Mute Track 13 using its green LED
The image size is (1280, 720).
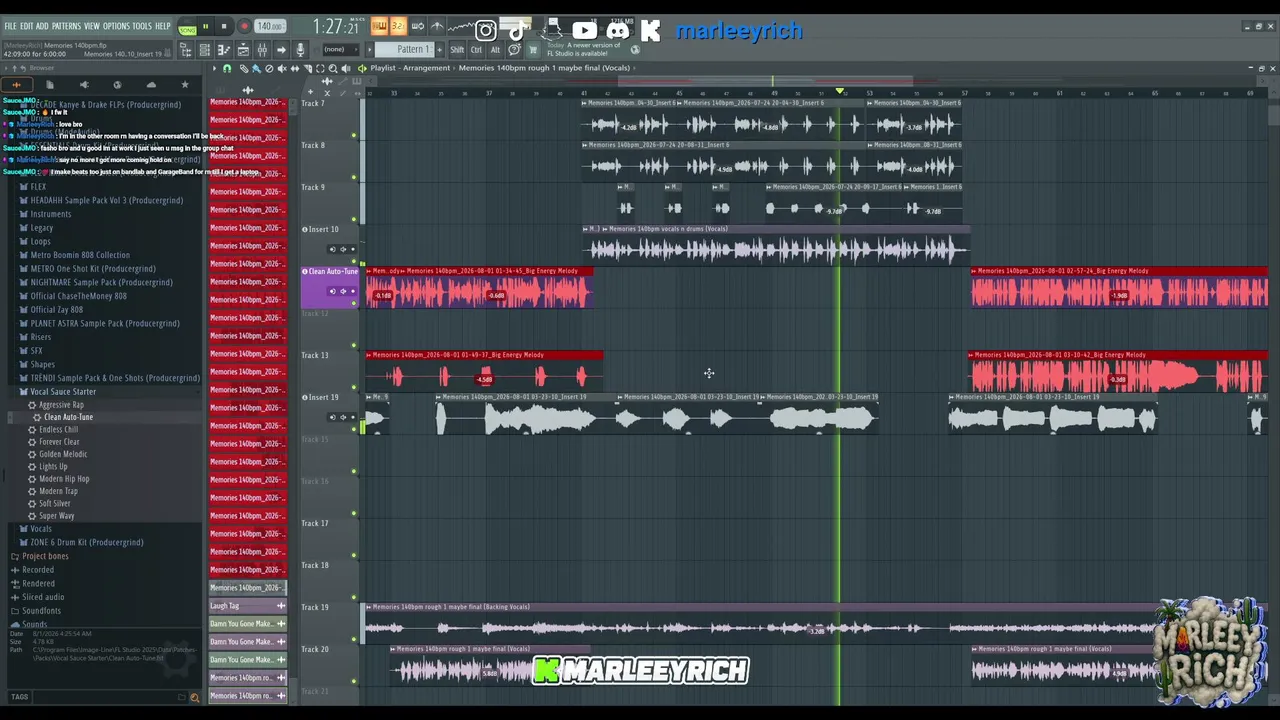[x=354, y=387]
